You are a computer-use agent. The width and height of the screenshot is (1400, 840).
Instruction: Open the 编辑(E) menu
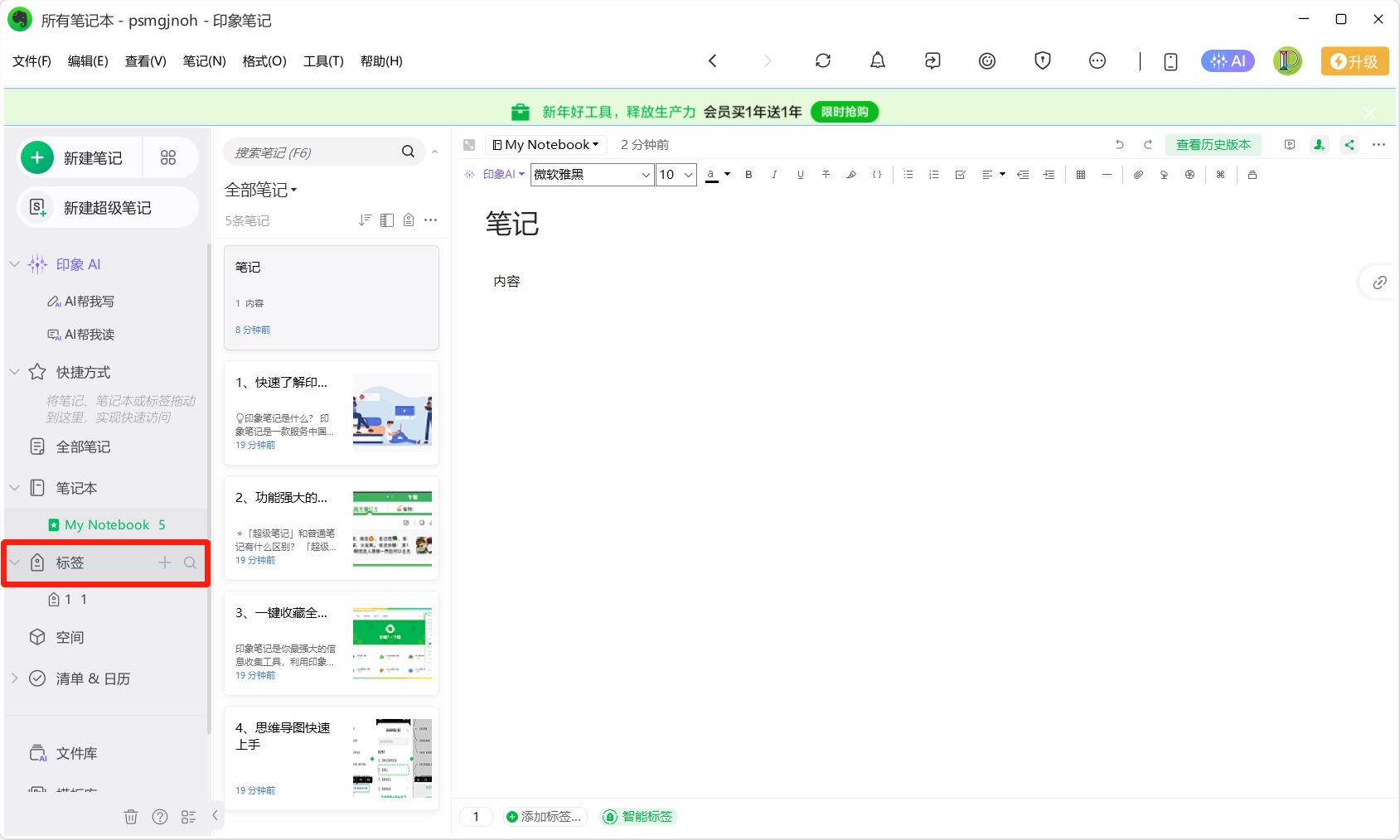click(88, 61)
